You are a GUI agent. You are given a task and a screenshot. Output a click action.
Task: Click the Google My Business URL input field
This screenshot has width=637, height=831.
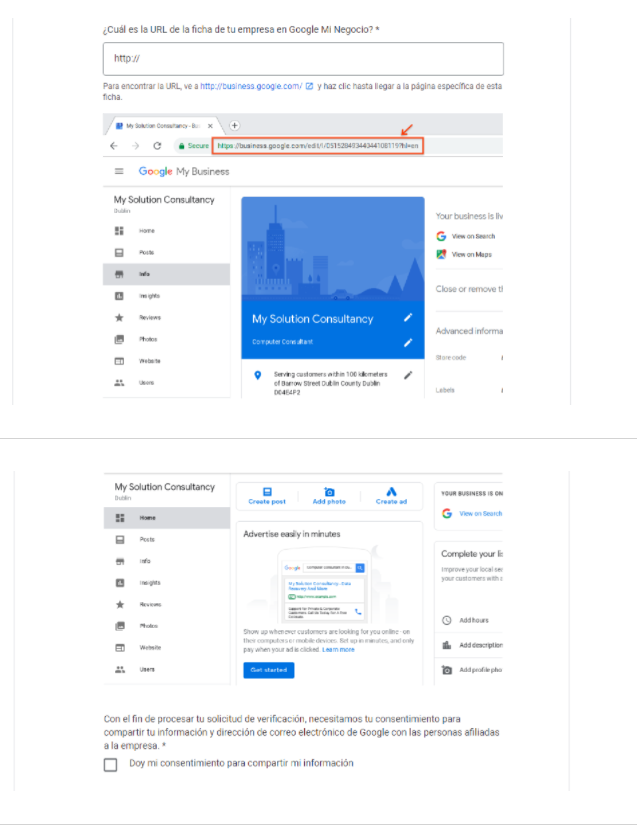pos(303,59)
